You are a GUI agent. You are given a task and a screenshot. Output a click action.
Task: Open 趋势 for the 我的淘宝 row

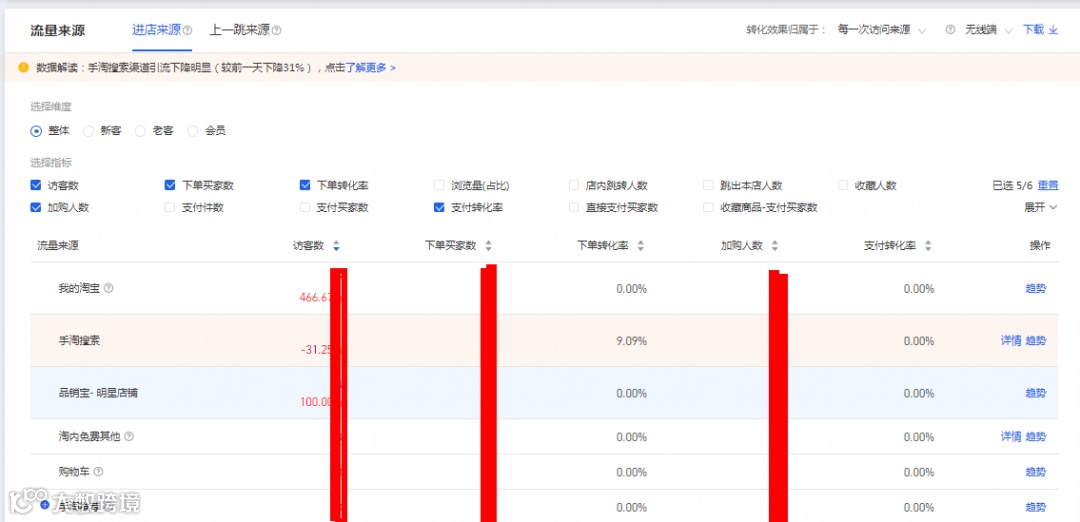pyautogui.click(x=1036, y=289)
